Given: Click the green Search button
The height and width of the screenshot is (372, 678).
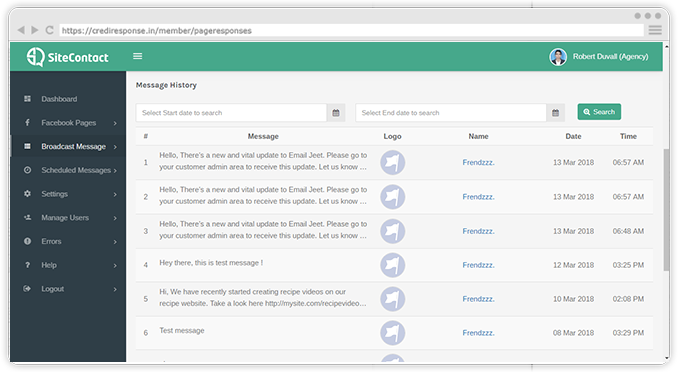Looking at the screenshot, I should (x=599, y=112).
